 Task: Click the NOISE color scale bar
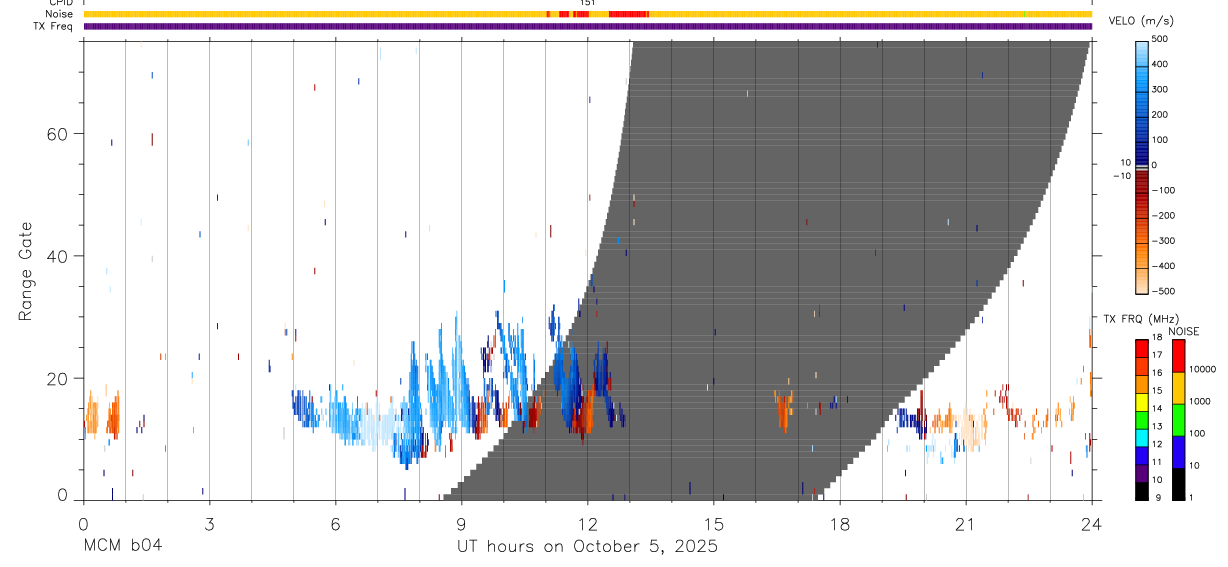(x=1179, y=419)
